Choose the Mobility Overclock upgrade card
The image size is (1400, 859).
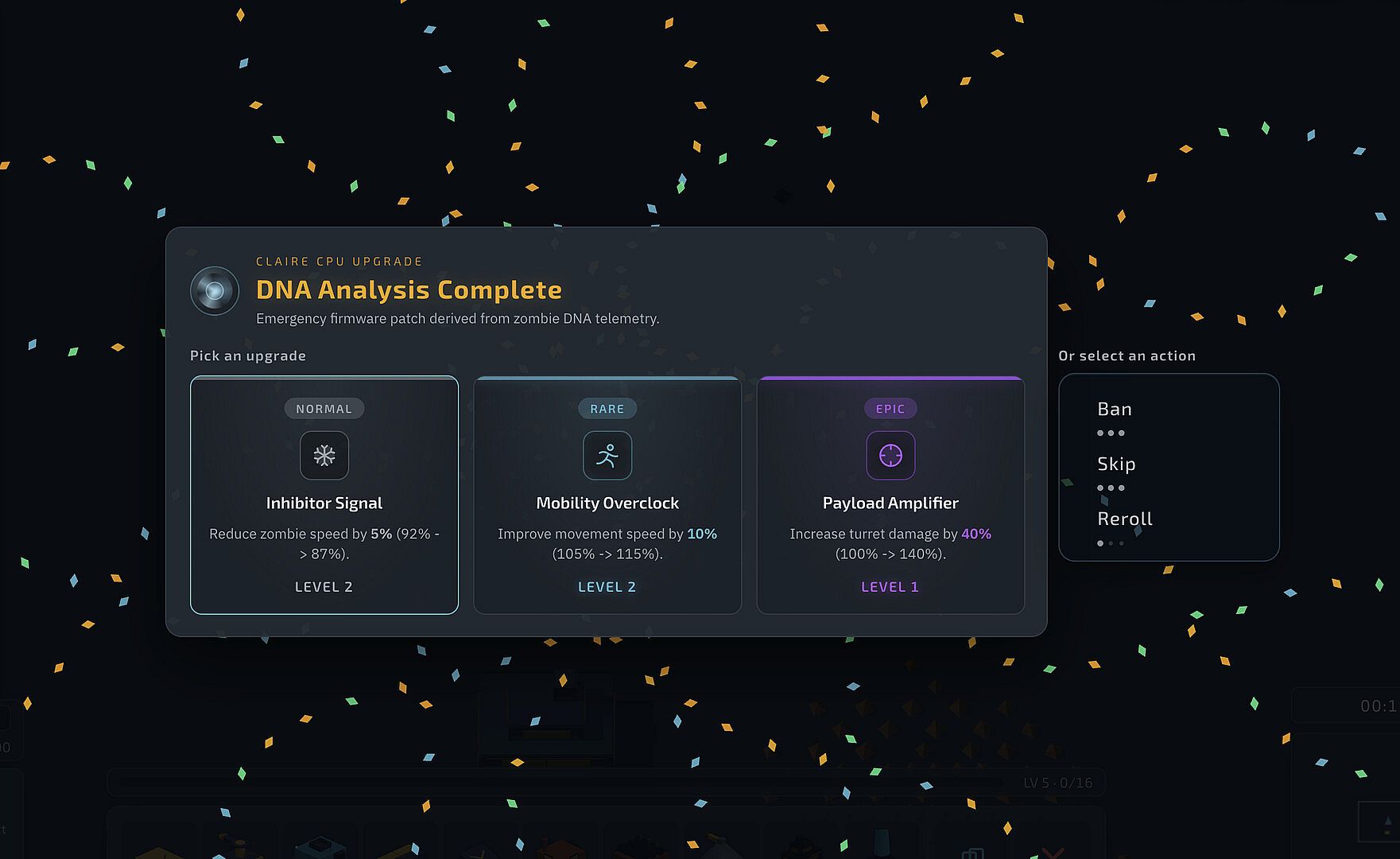(607, 495)
